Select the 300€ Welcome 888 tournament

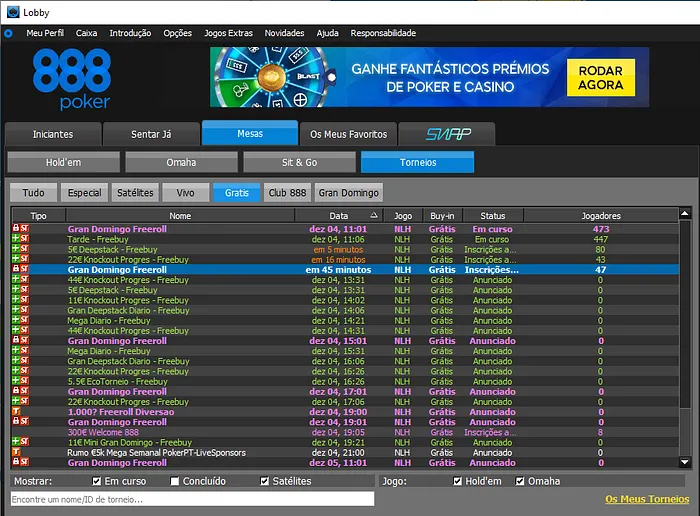coord(345,432)
